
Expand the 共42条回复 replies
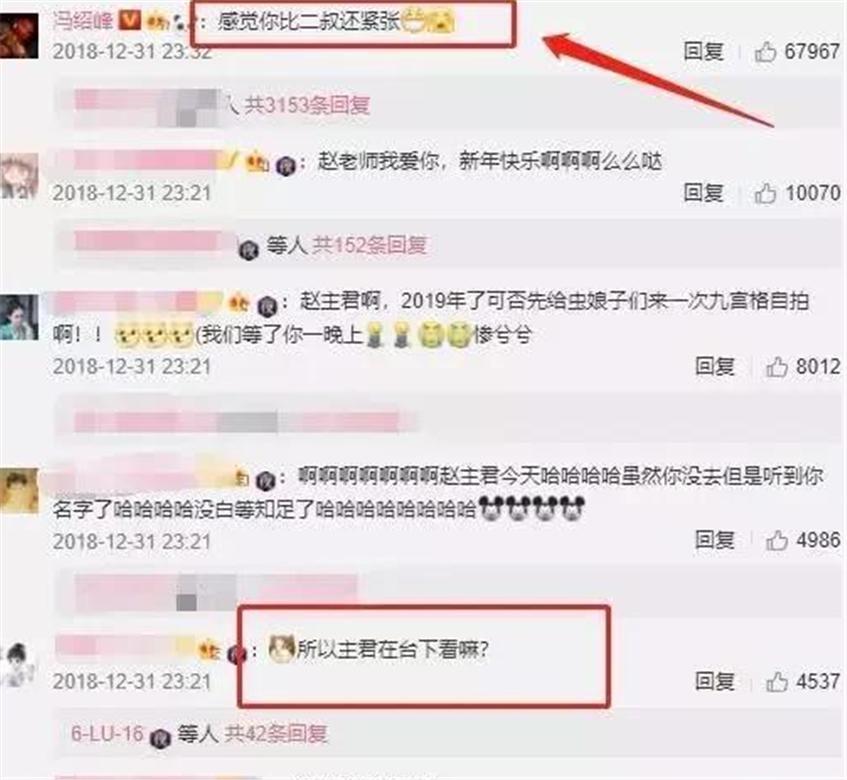point(275,734)
